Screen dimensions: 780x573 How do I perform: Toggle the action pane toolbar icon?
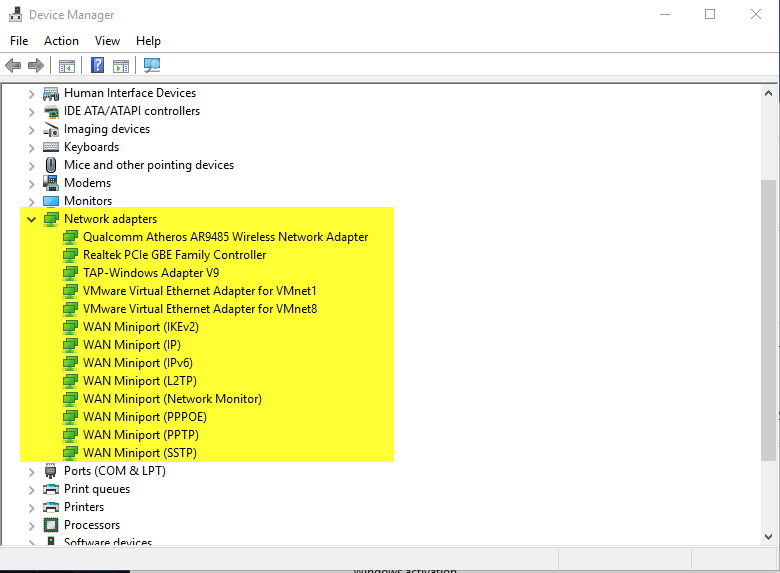pyautogui.click(x=121, y=66)
